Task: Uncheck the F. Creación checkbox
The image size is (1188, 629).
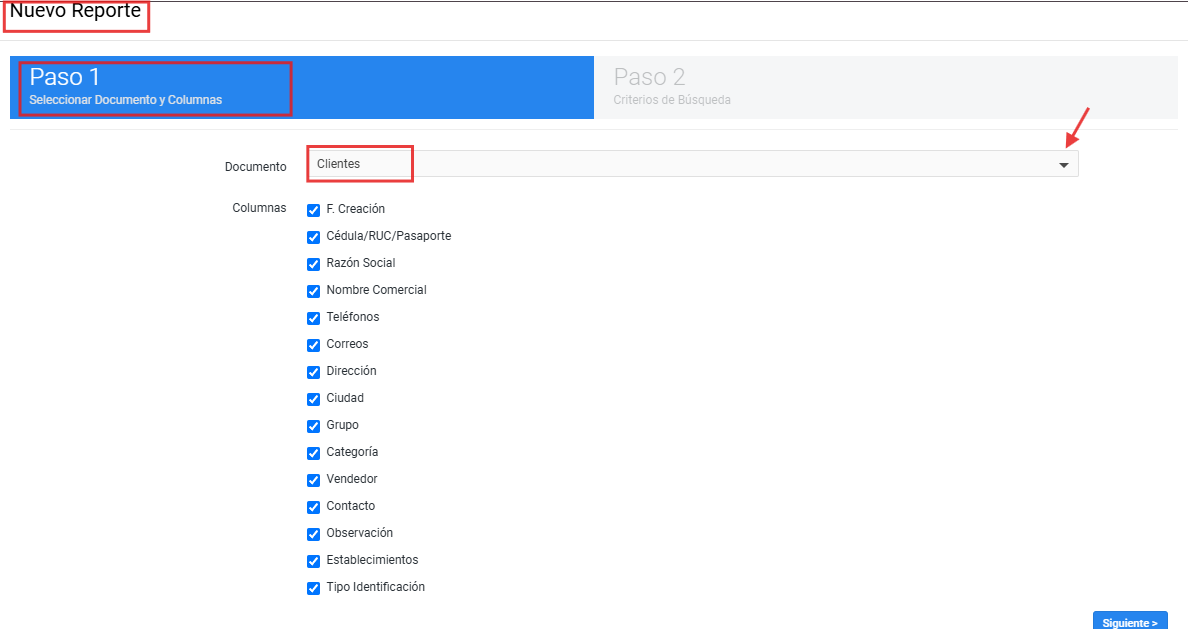Action: point(313,210)
